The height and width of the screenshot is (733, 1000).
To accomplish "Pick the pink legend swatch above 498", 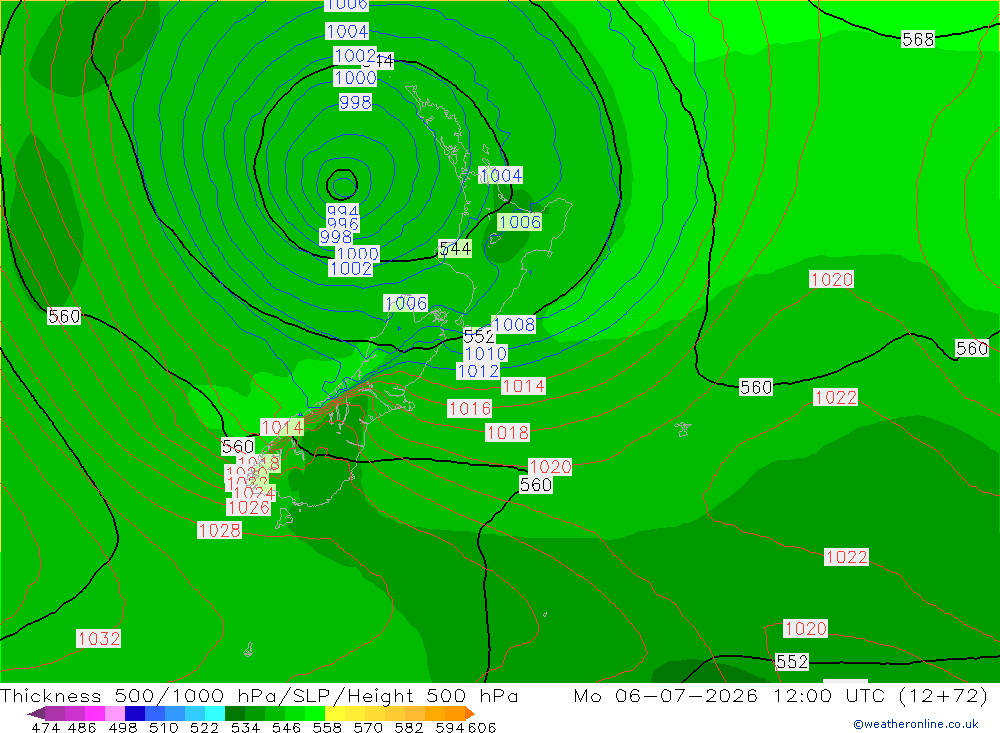I will point(115,713).
